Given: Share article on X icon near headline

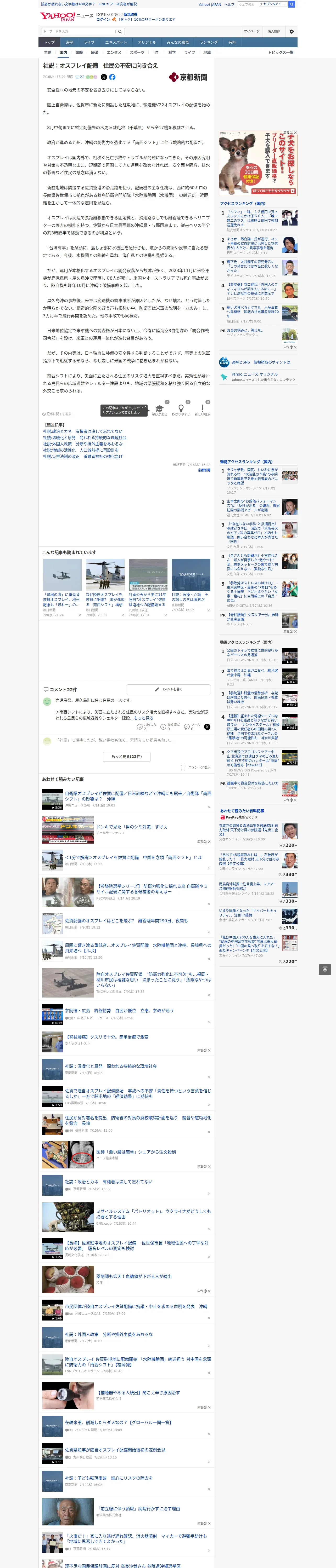Looking at the screenshot, I should [104, 77].
